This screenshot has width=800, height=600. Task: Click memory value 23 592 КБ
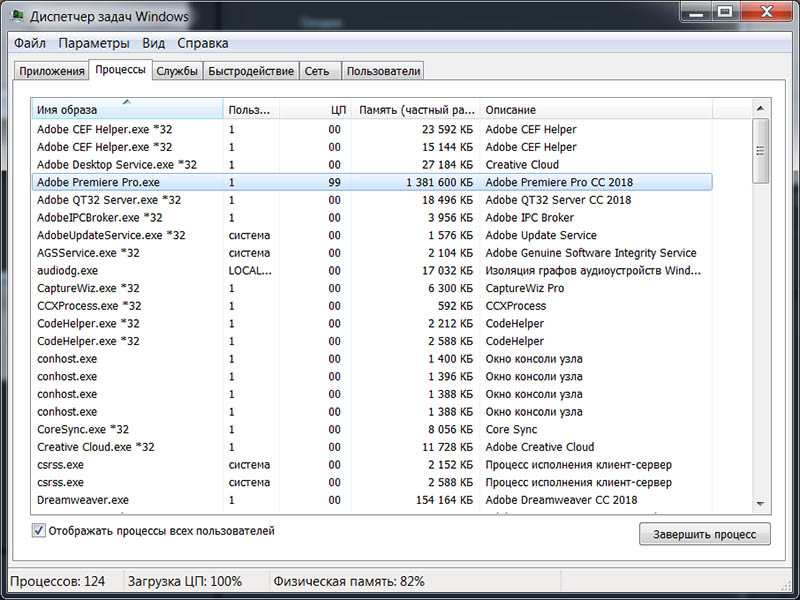447,129
